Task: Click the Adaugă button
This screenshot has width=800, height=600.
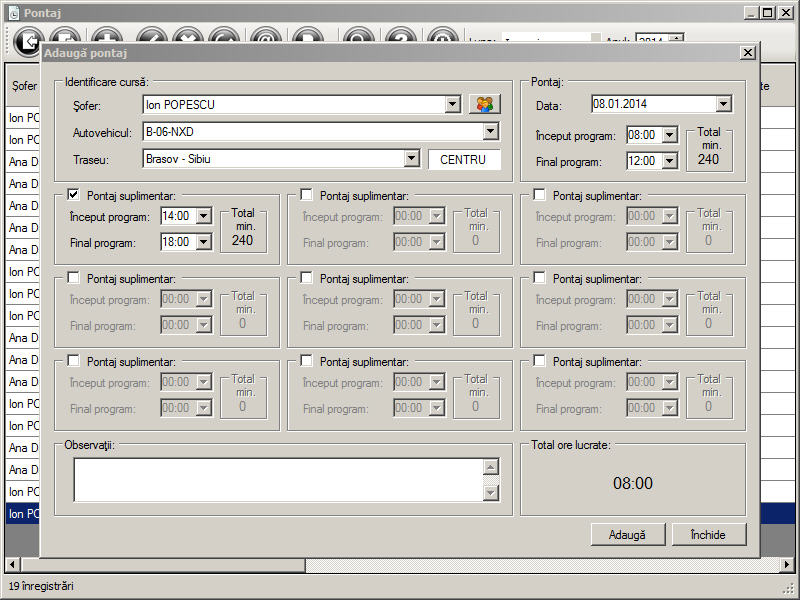Action: [x=628, y=535]
